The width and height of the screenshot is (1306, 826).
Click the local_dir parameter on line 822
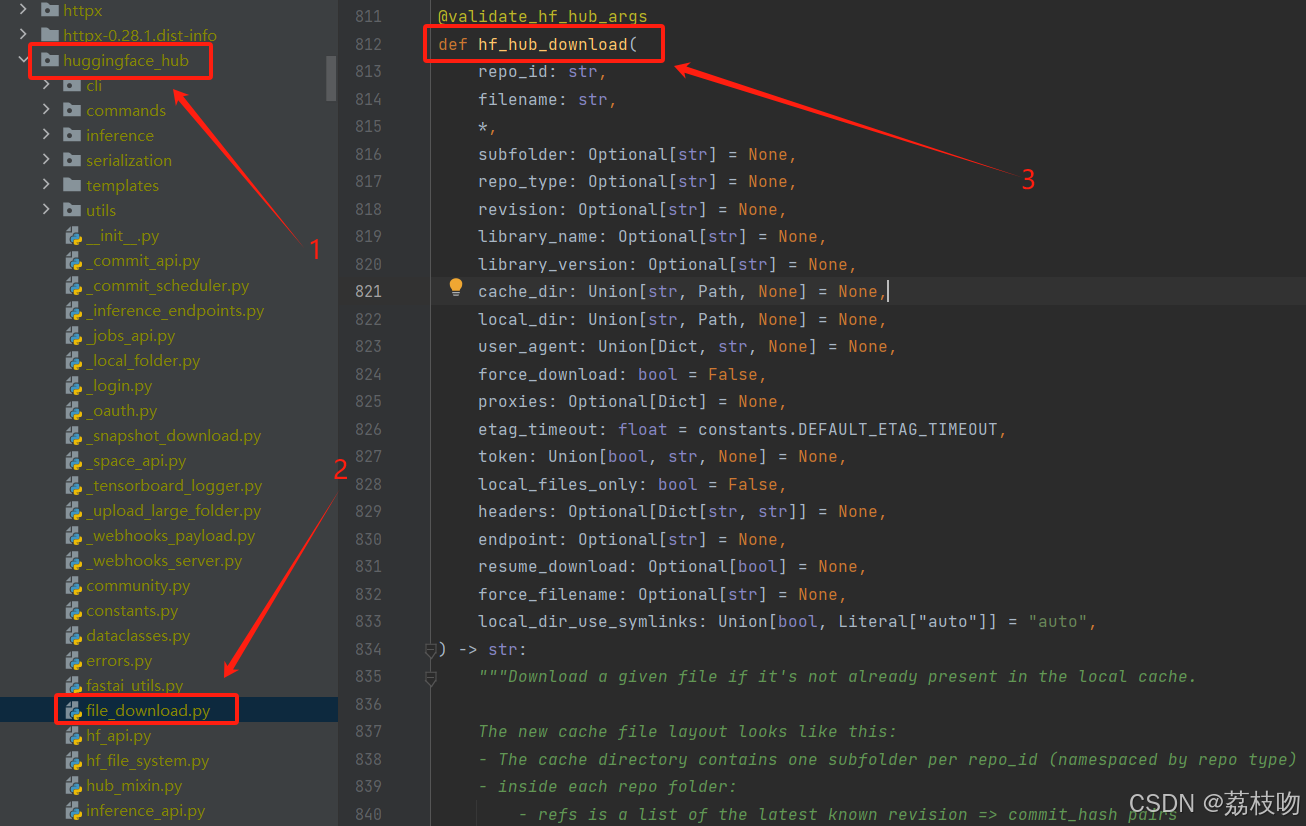523,320
